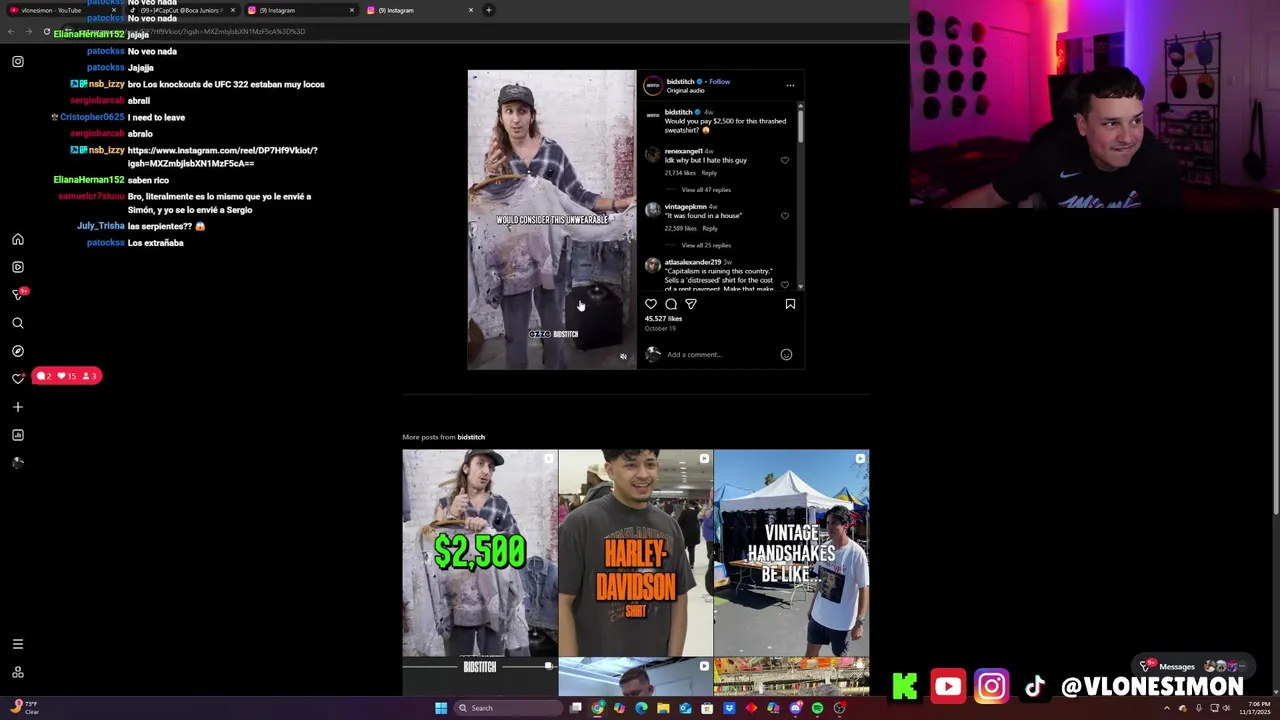Viewport: 1280px width, 720px height.
Task: Open the notification activity badge bubble
Action: (x=67, y=376)
